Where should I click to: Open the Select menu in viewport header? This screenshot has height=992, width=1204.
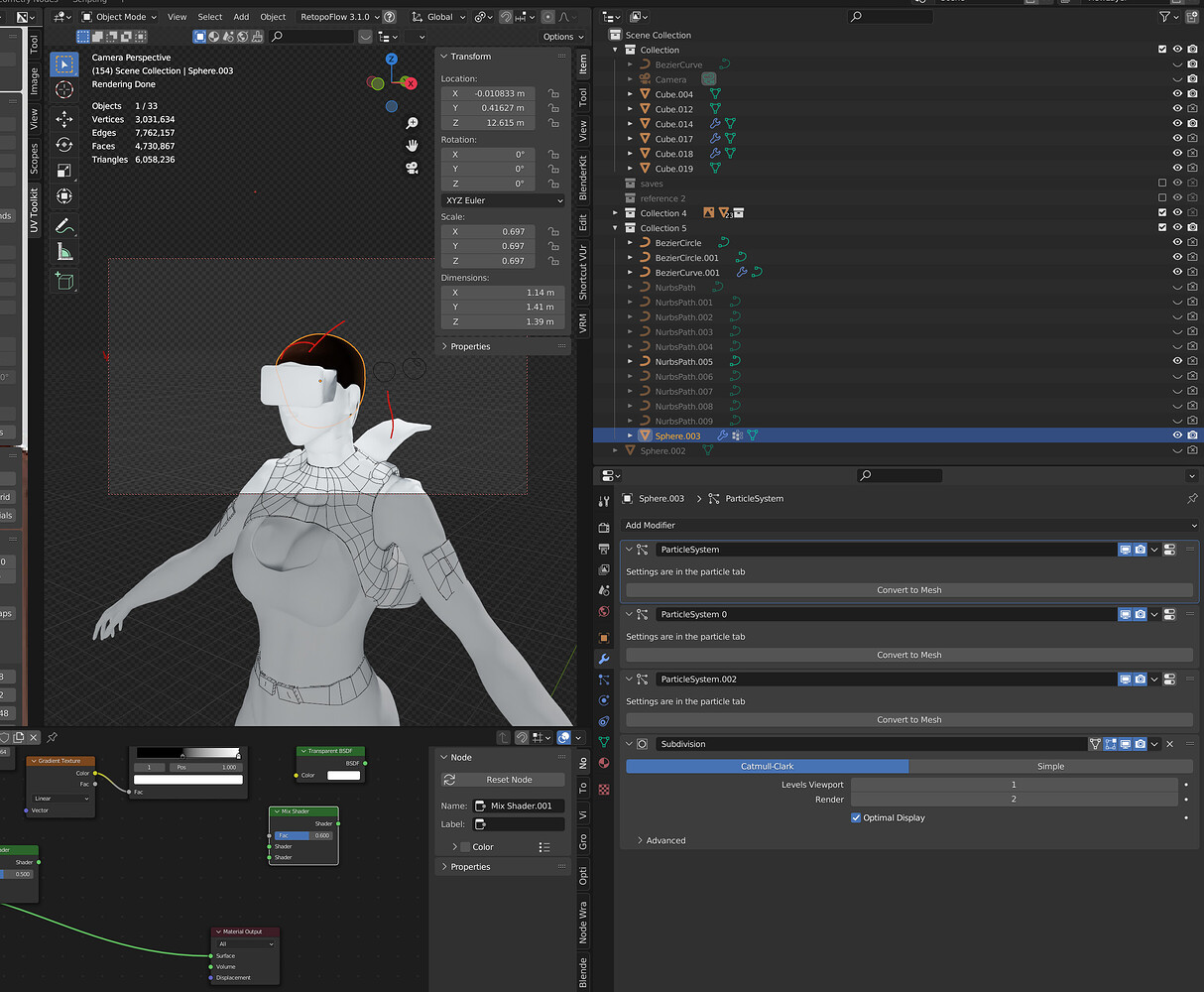210,17
